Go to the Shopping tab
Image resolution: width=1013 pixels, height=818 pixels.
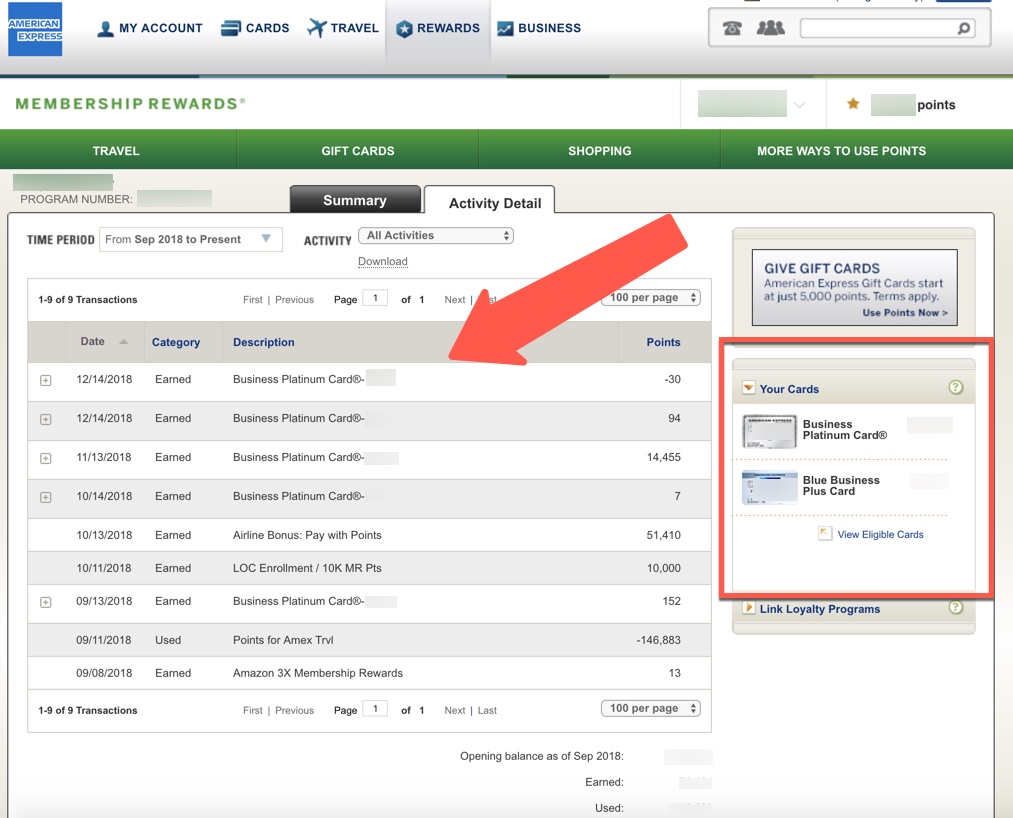pos(600,151)
